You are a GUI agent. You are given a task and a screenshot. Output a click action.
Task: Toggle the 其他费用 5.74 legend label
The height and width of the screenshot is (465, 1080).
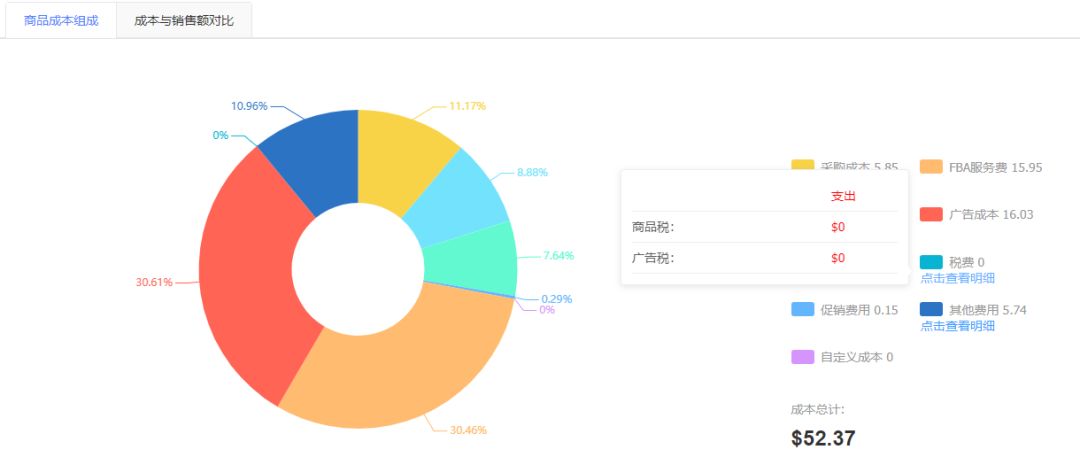pyautogui.click(x=988, y=310)
